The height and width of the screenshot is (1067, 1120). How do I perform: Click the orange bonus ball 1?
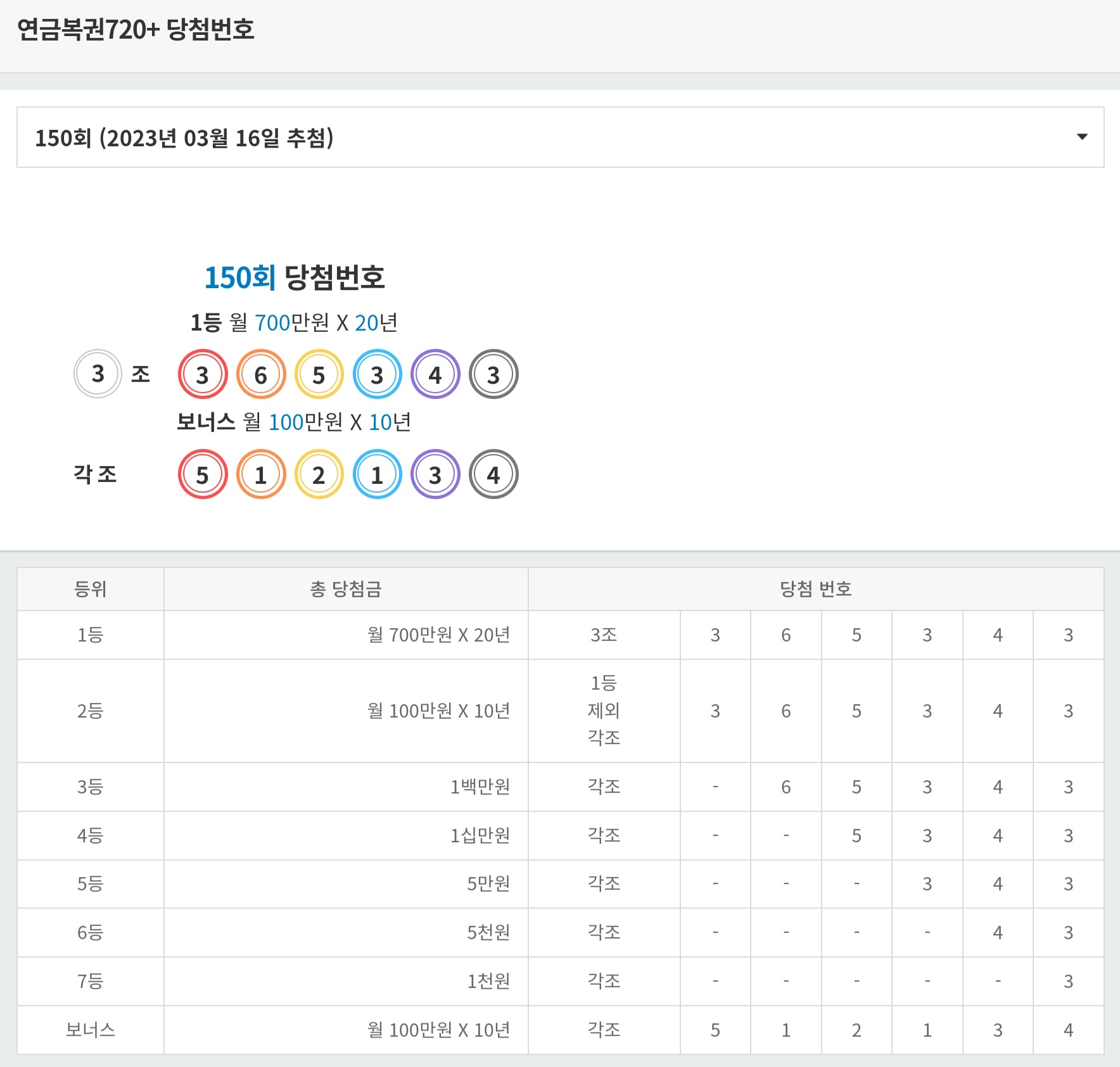tap(261, 474)
